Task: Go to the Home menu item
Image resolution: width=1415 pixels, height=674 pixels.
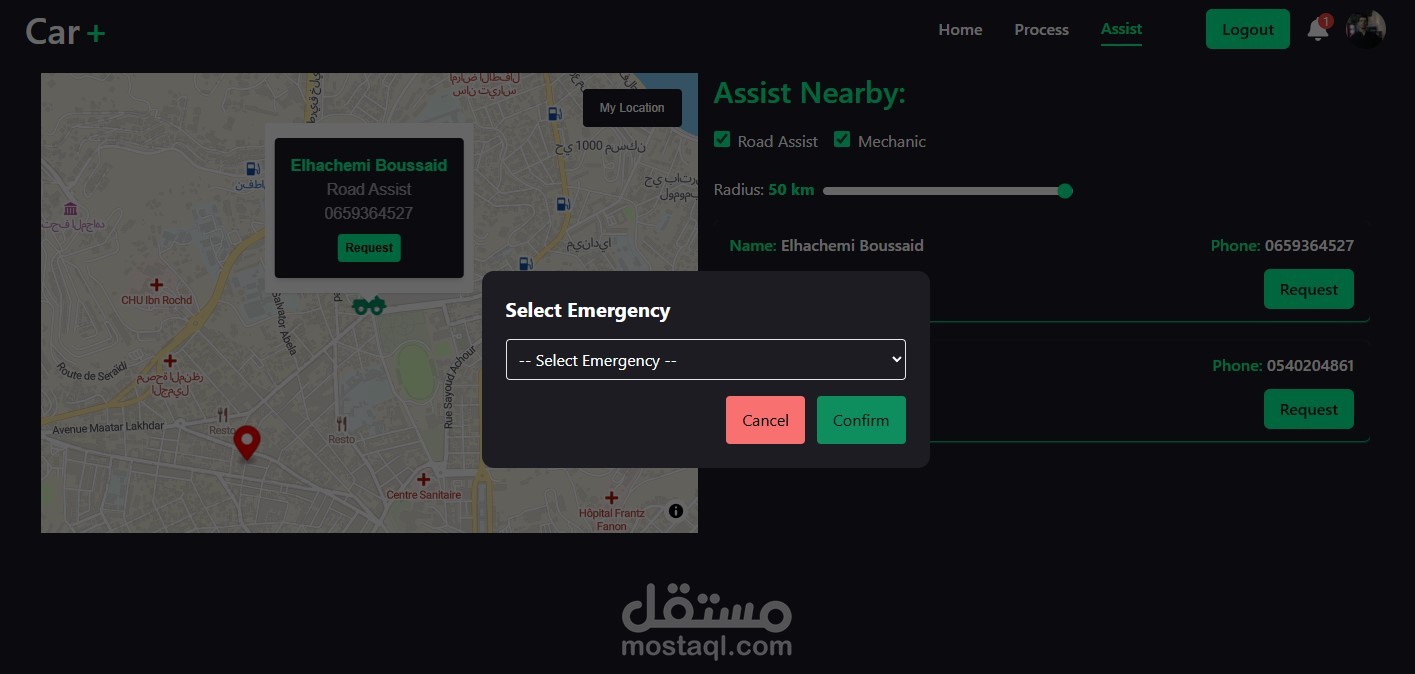Action: pyautogui.click(x=960, y=30)
